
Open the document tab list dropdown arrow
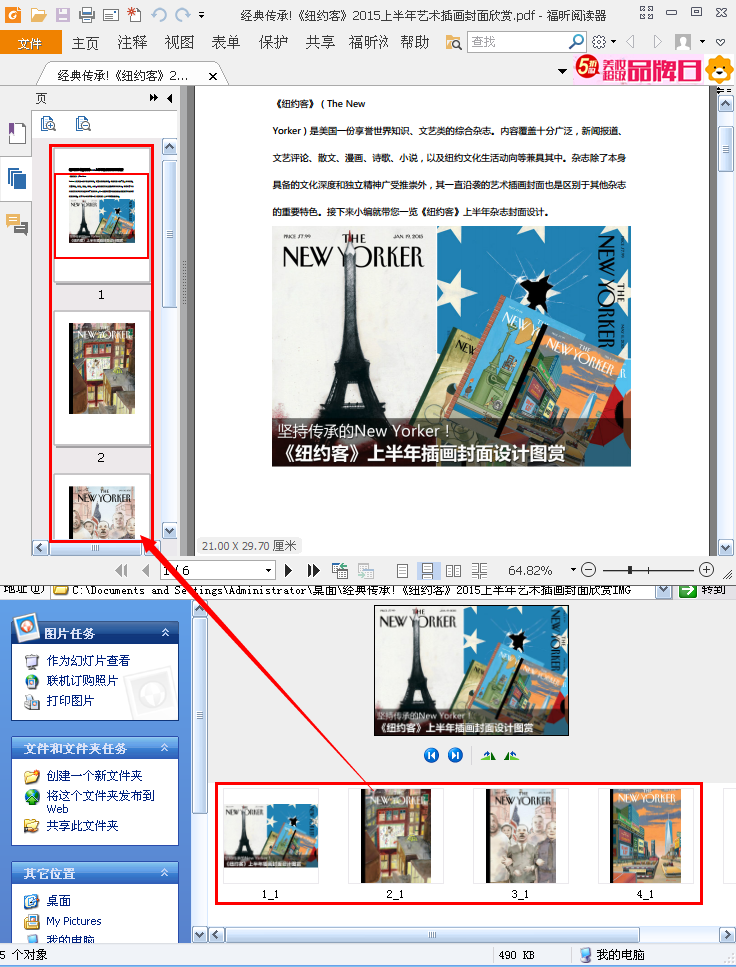coord(562,71)
